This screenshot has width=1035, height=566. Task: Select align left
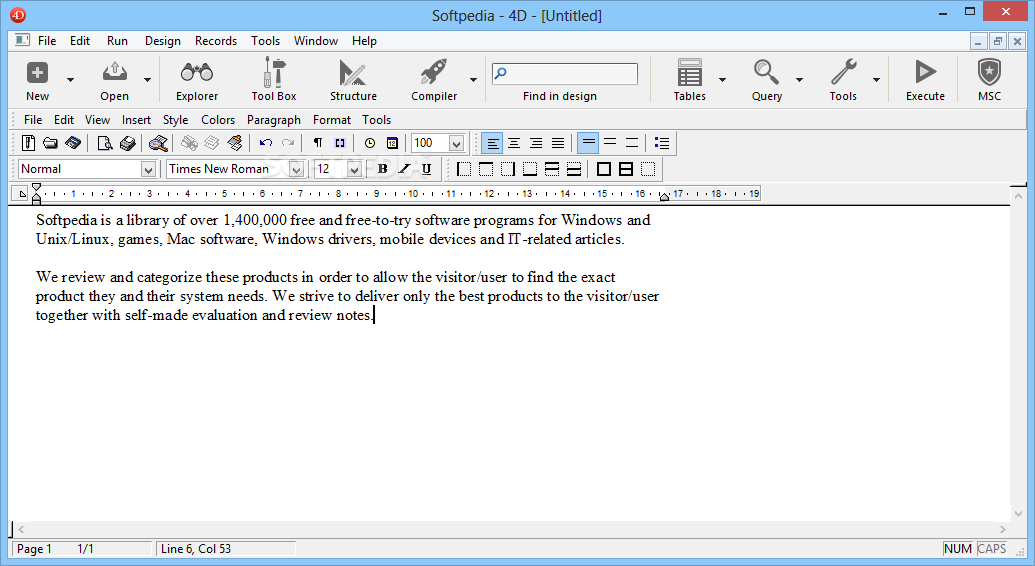[x=492, y=143]
